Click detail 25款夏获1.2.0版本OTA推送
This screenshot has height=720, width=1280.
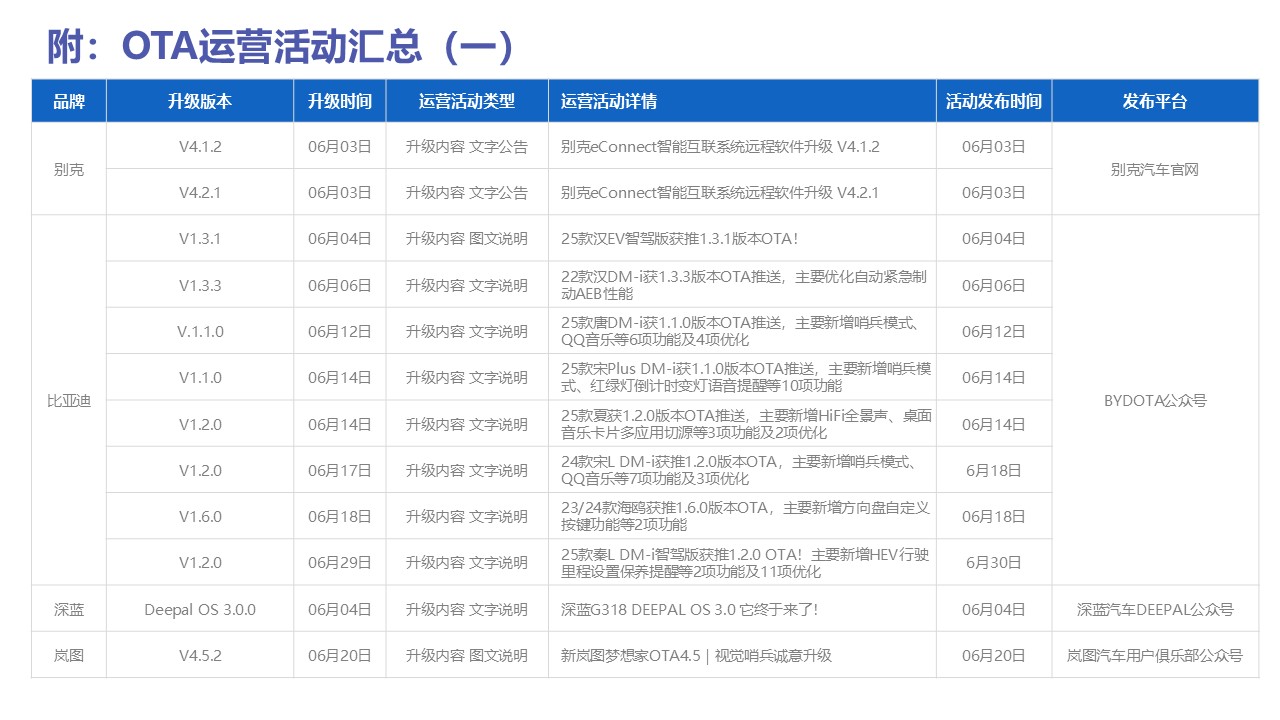click(x=743, y=424)
